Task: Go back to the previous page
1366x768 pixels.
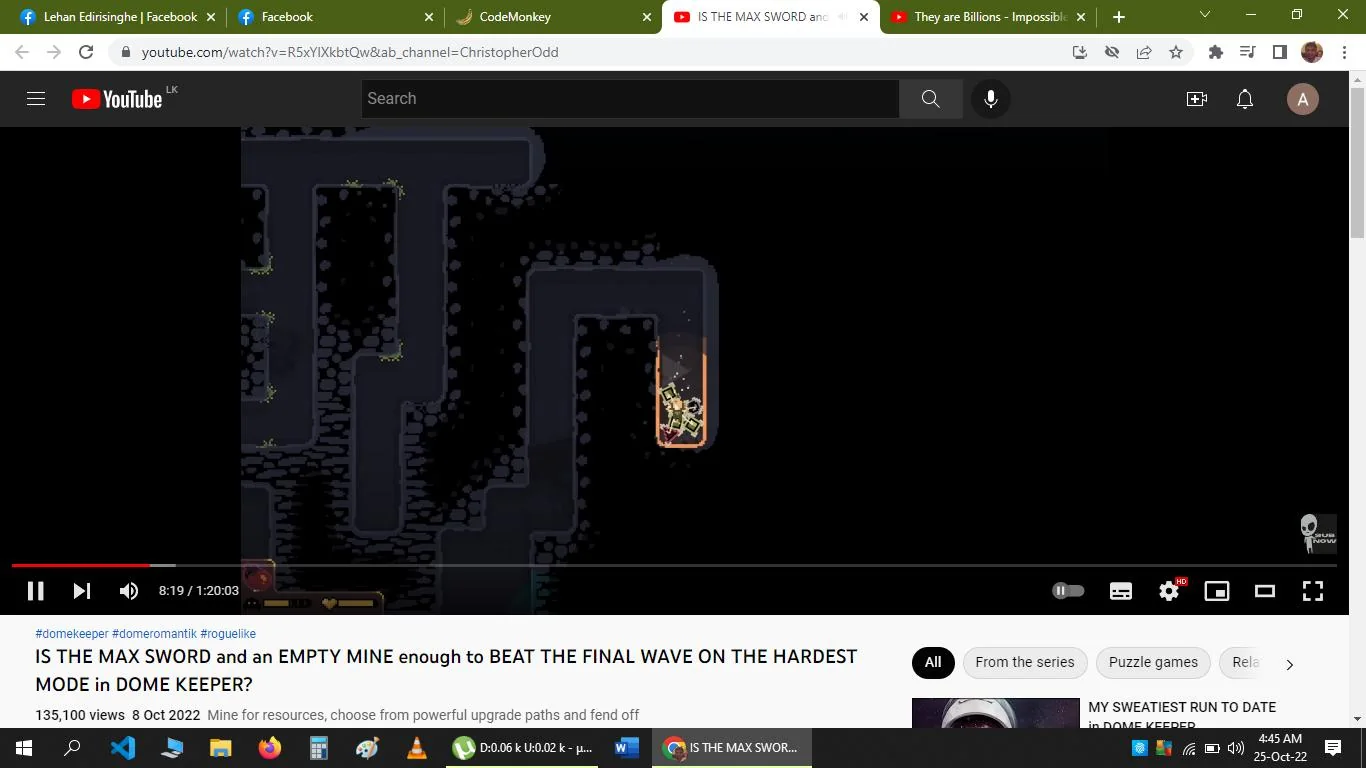Action: pos(22,52)
